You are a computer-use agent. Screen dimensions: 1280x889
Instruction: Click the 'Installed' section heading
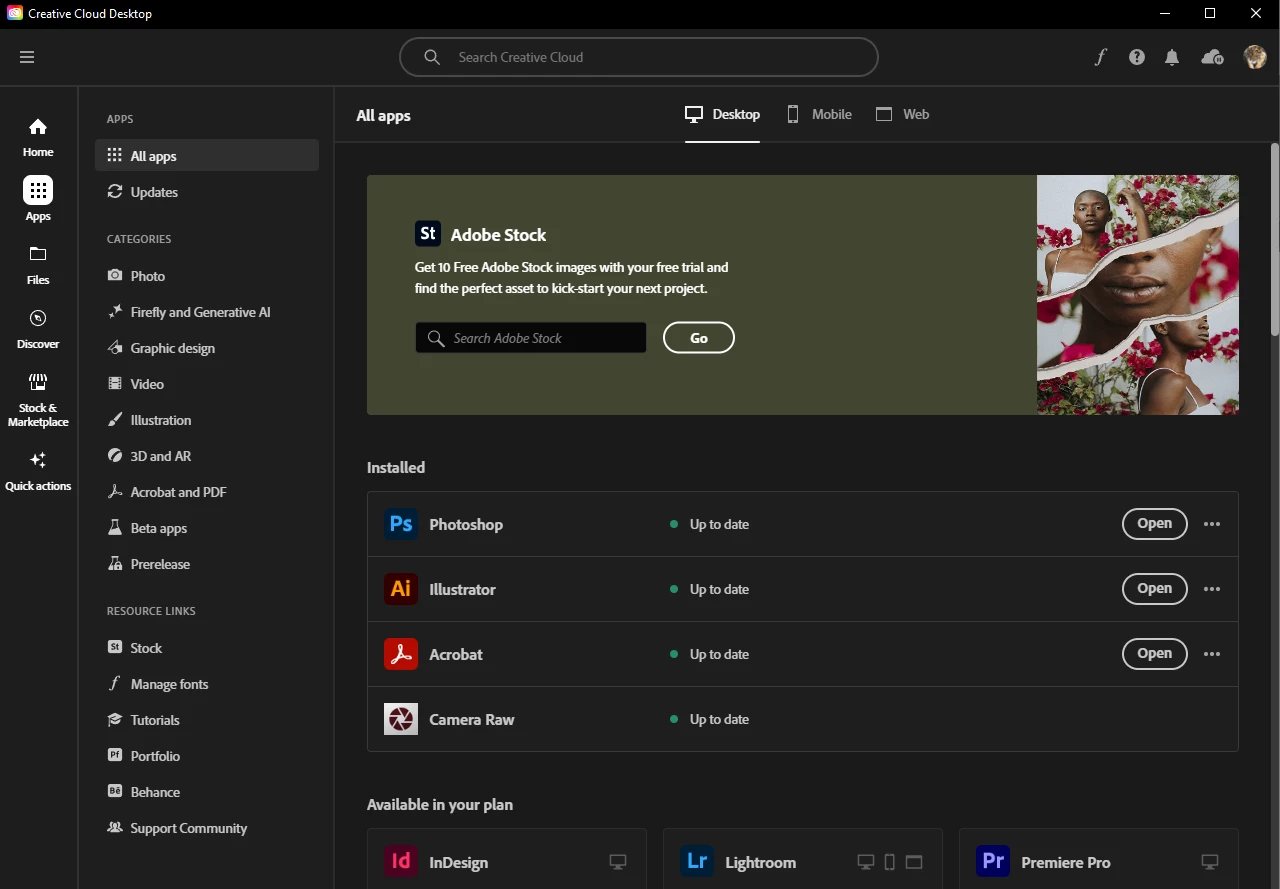click(396, 467)
